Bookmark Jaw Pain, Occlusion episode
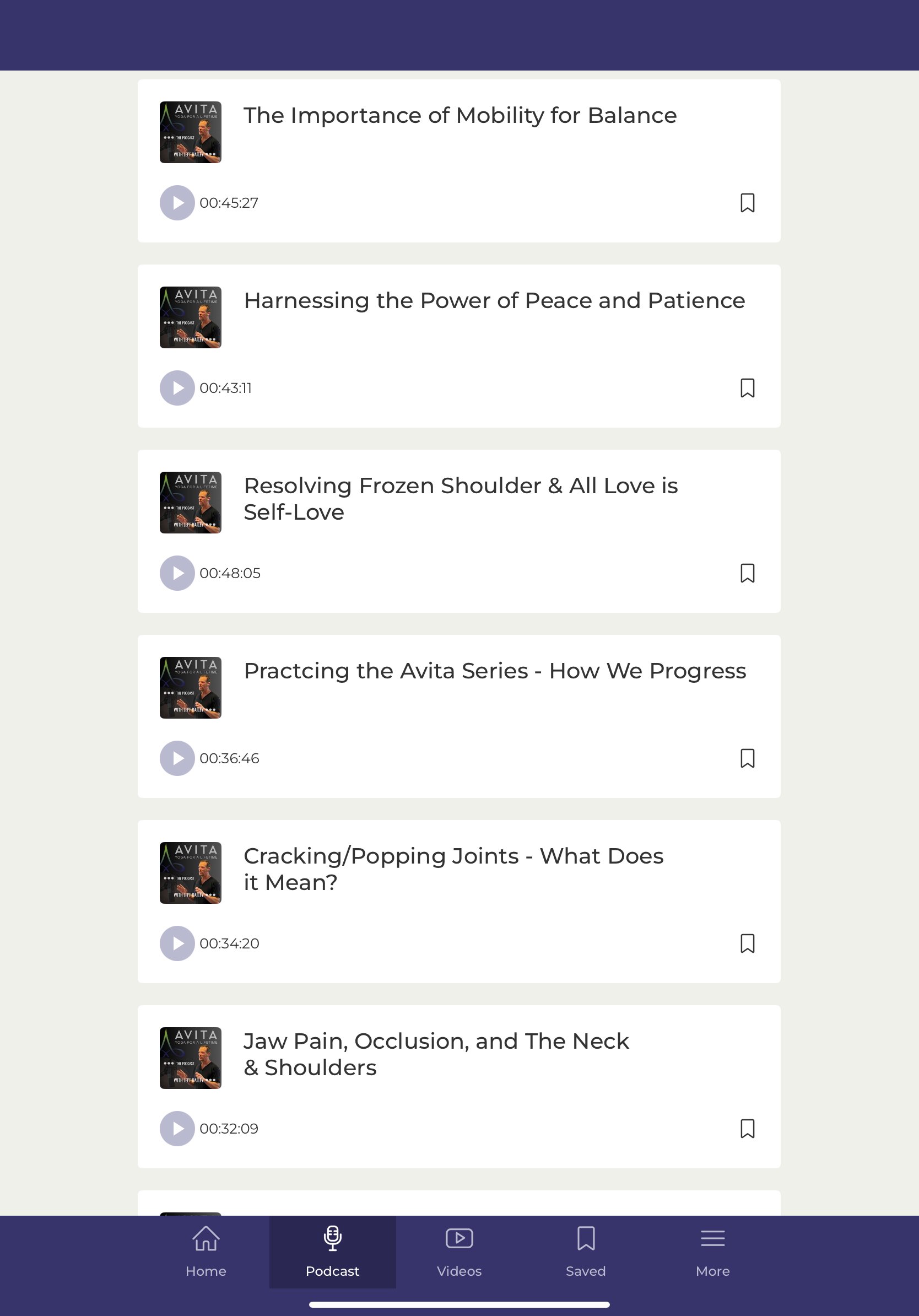The image size is (919, 1316). tap(747, 1129)
